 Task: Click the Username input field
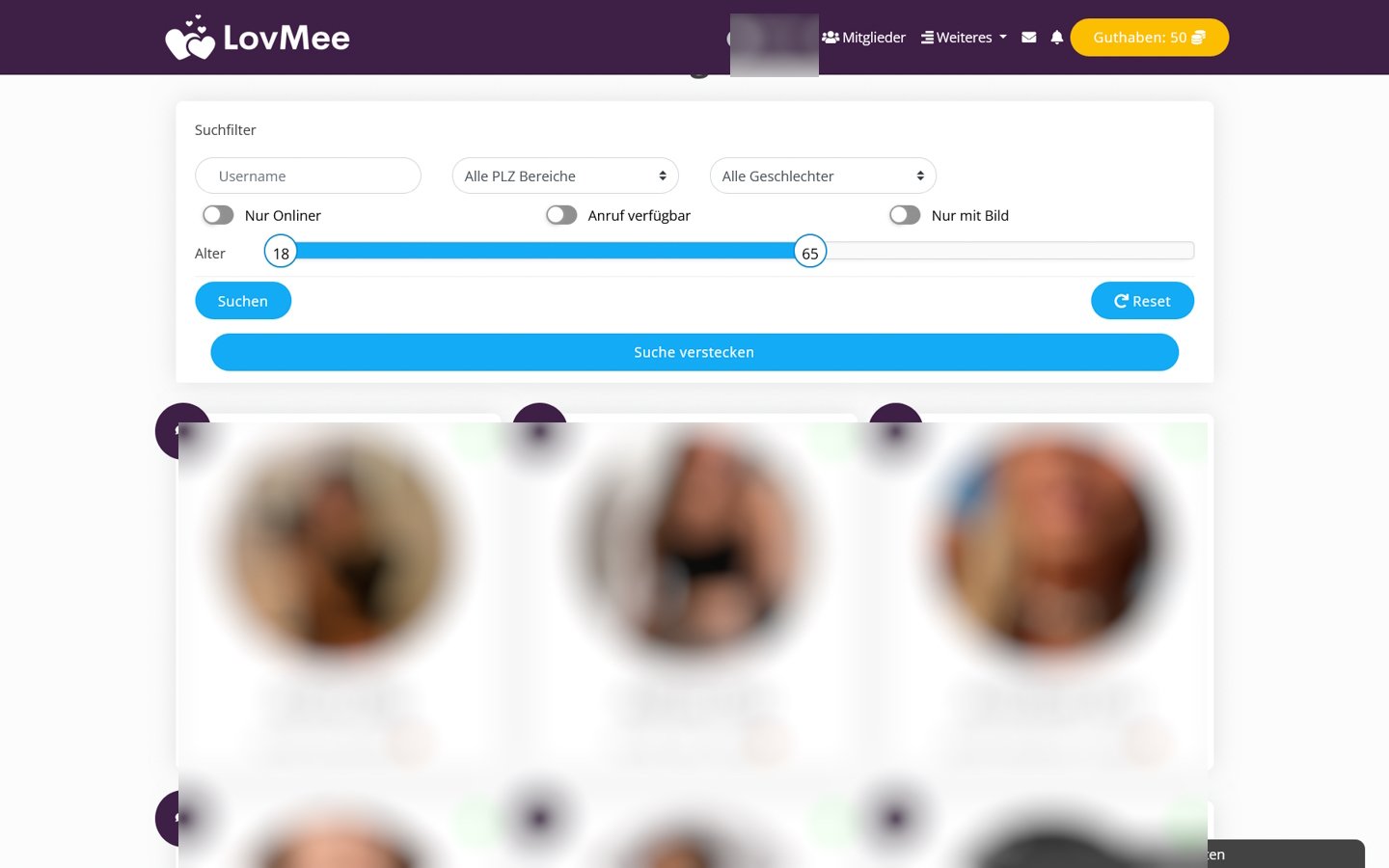tap(308, 176)
